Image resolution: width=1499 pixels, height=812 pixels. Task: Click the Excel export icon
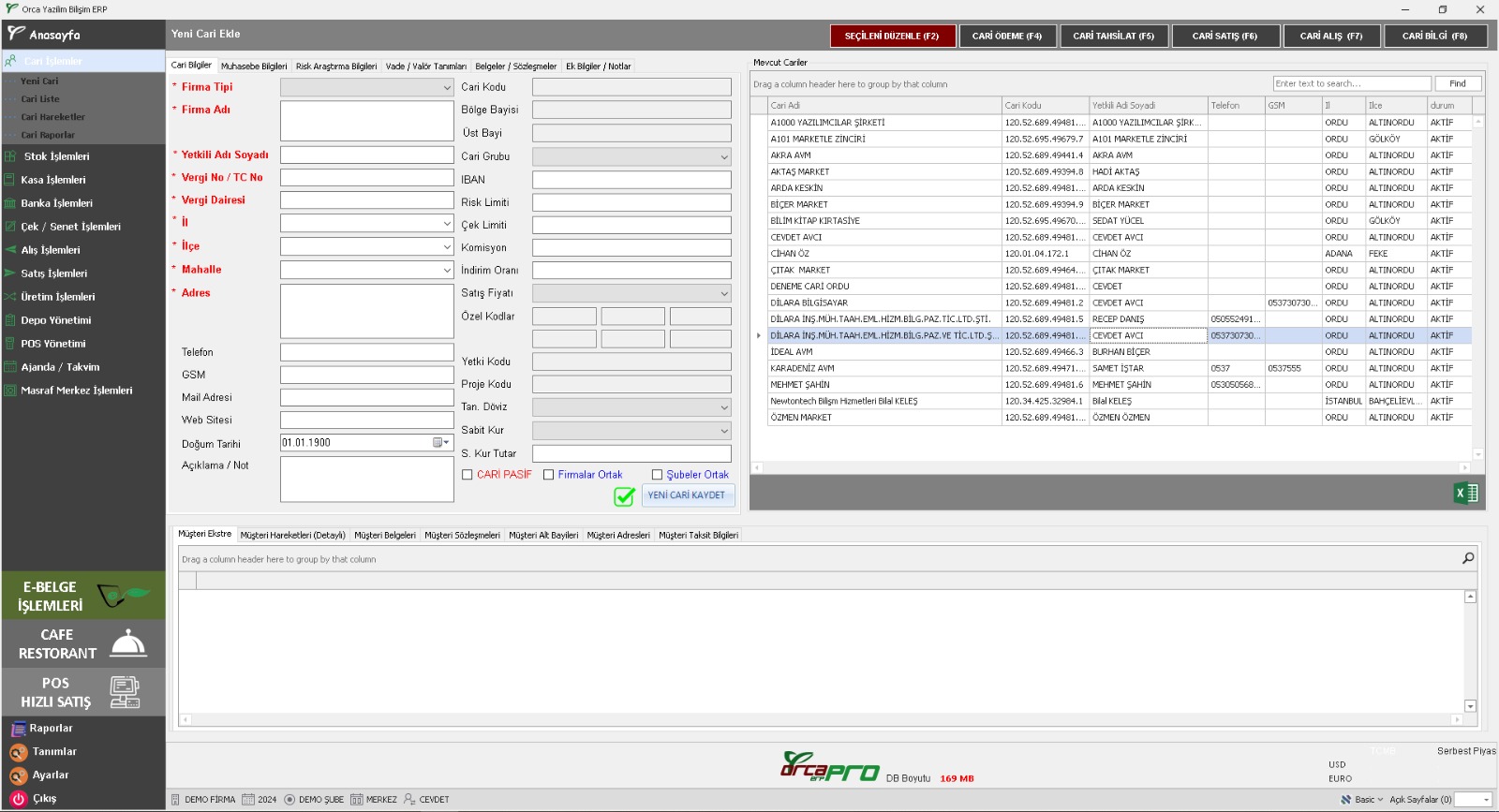[x=1465, y=494]
